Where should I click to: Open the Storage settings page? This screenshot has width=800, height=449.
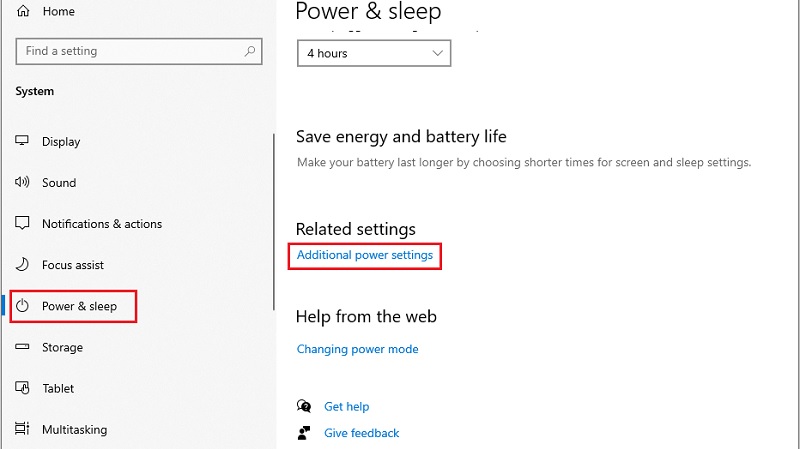click(62, 347)
